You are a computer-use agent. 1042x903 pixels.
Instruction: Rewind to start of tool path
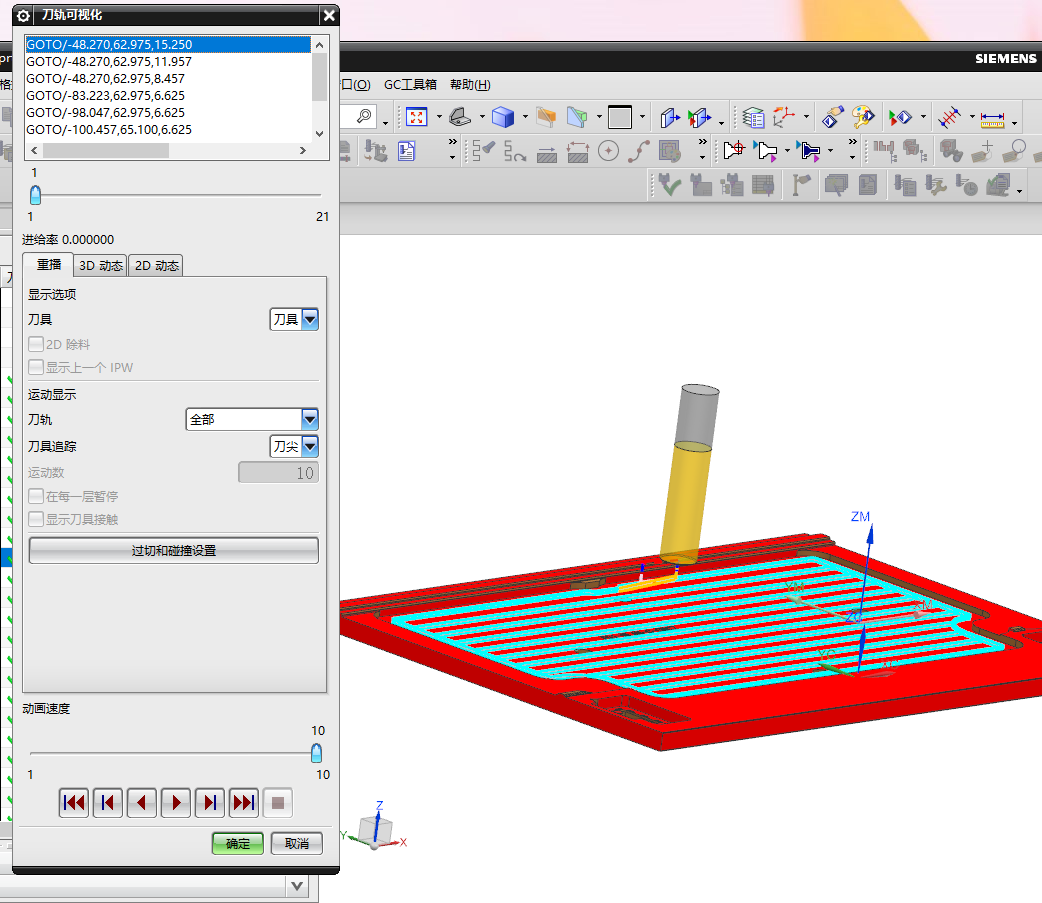(x=74, y=803)
